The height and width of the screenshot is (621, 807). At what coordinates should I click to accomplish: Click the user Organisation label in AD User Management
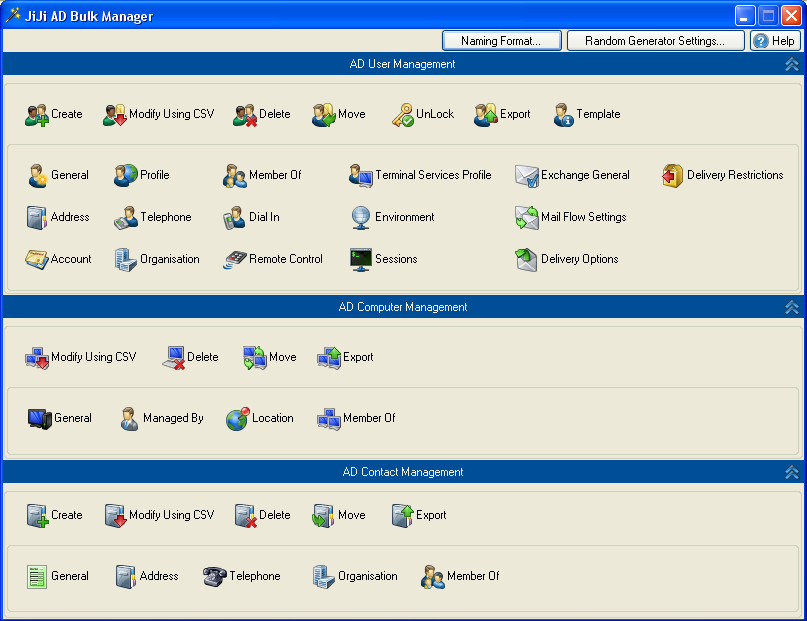tap(170, 259)
